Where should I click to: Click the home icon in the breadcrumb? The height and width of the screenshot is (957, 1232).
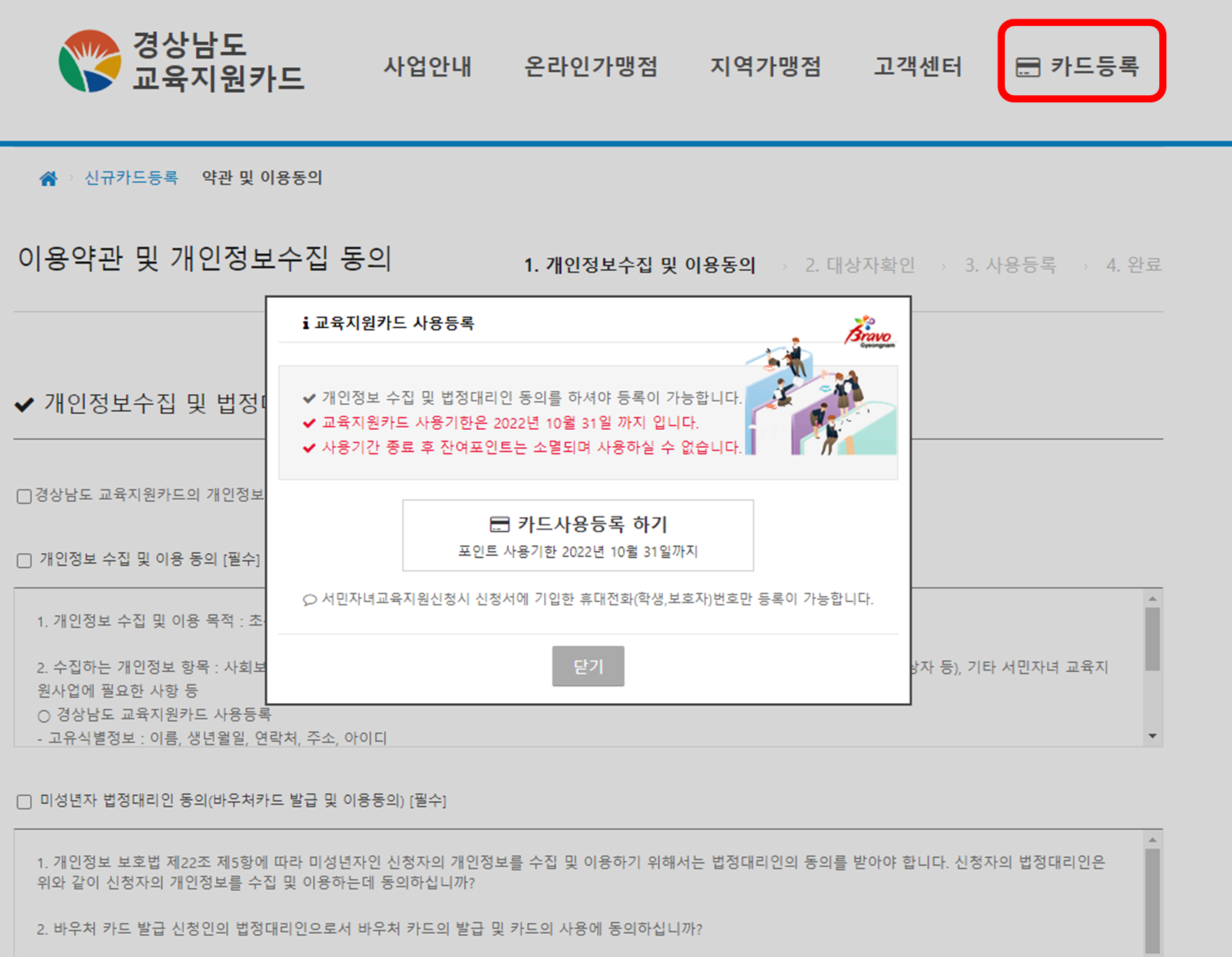click(48, 178)
